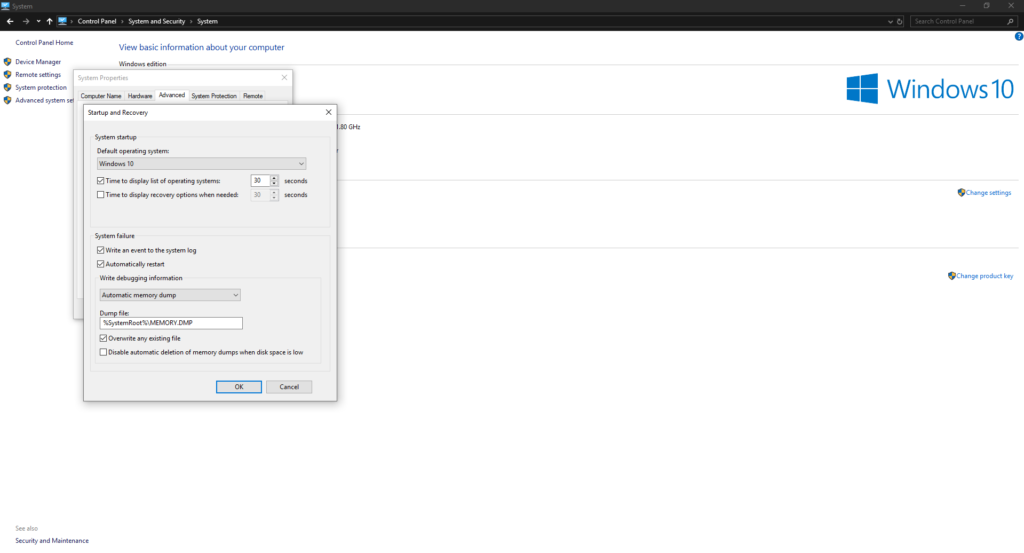Open Device Manager link

[38, 62]
